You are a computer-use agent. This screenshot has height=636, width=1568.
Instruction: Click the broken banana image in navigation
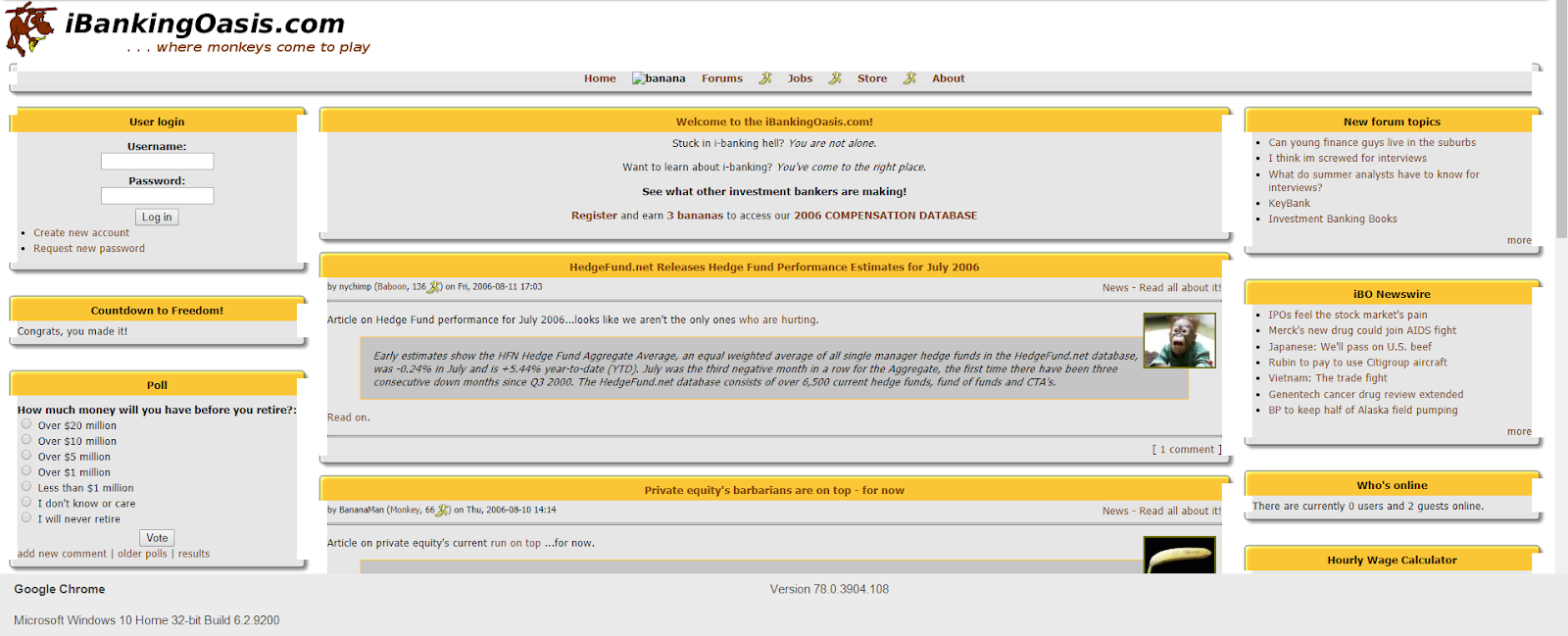pos(659,78)
